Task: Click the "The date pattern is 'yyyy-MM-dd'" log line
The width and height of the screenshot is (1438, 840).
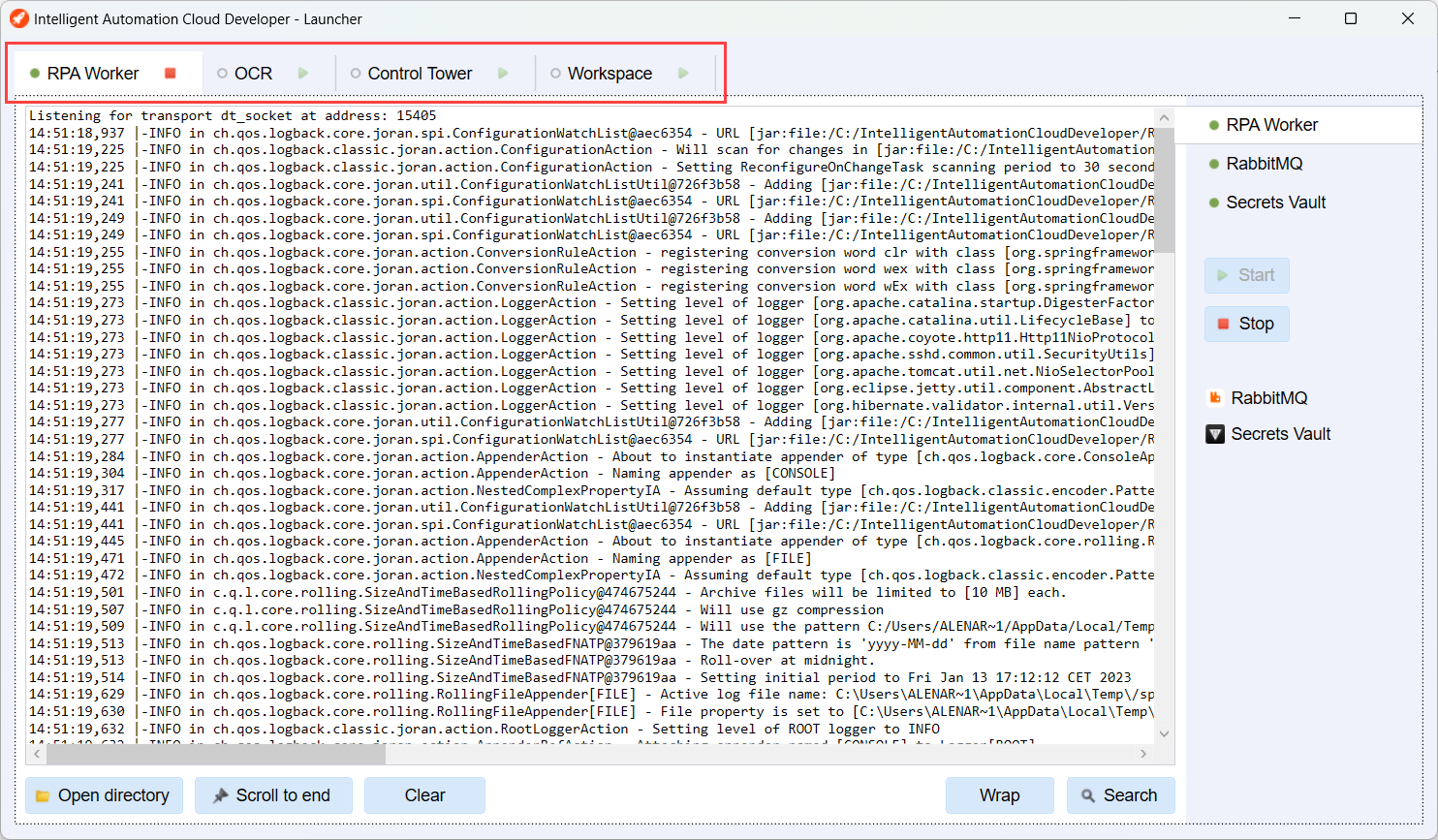Action: [591, 643]
